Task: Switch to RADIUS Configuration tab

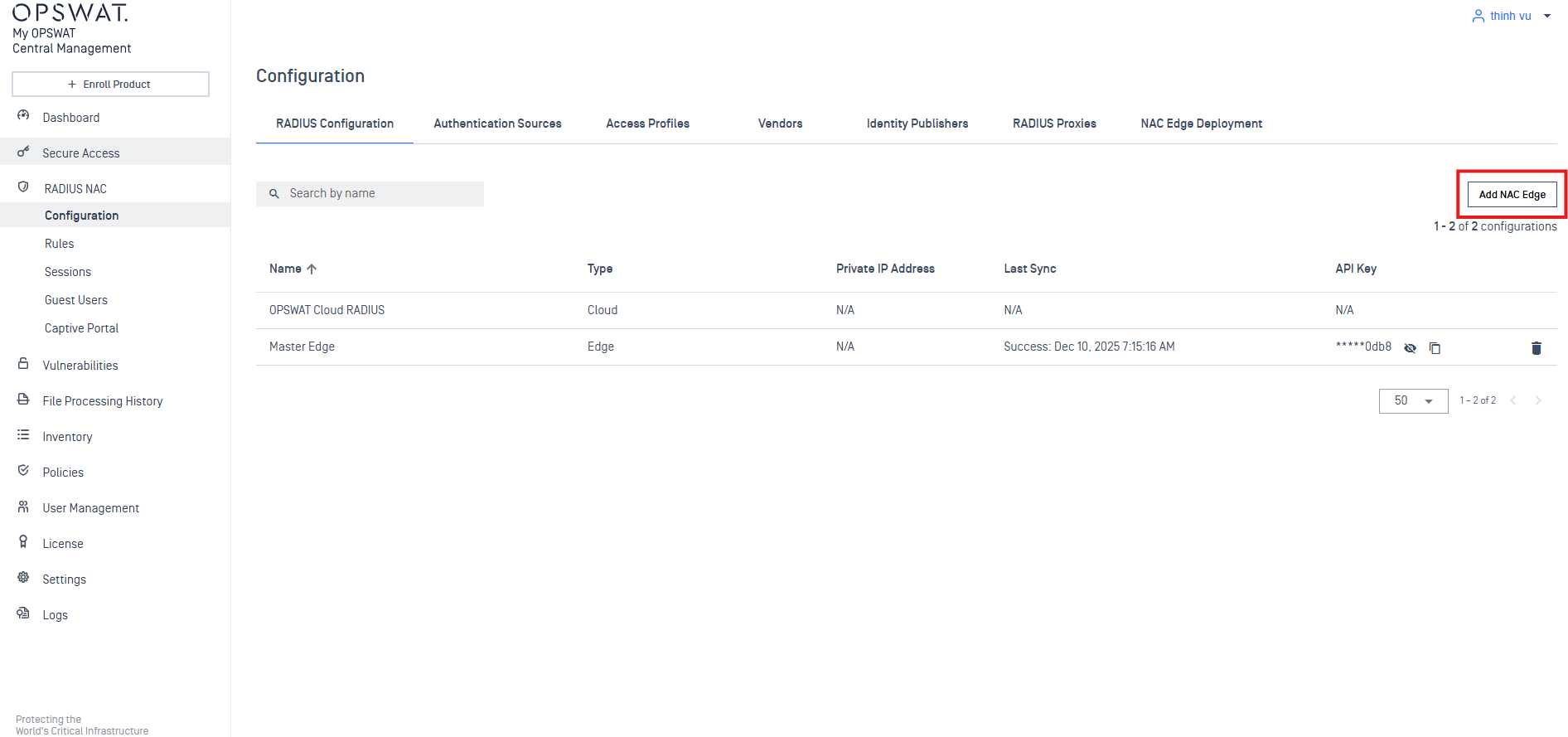Action: [335, 124]
